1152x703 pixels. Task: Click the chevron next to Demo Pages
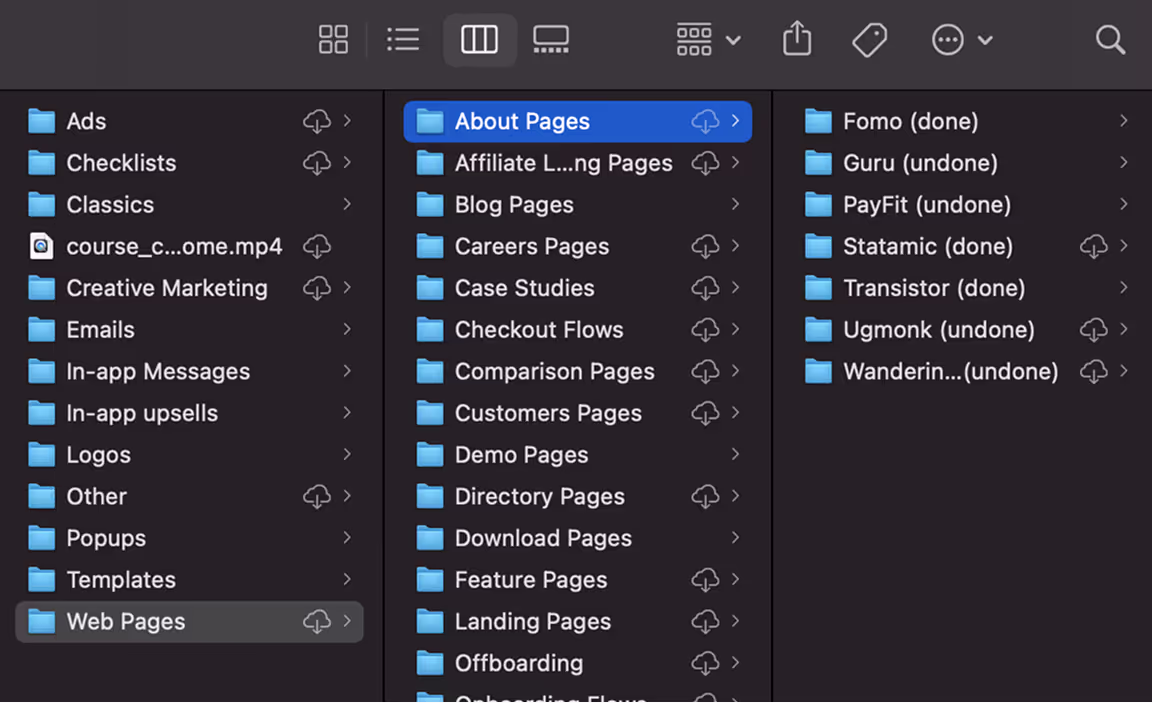coord(735,455)
